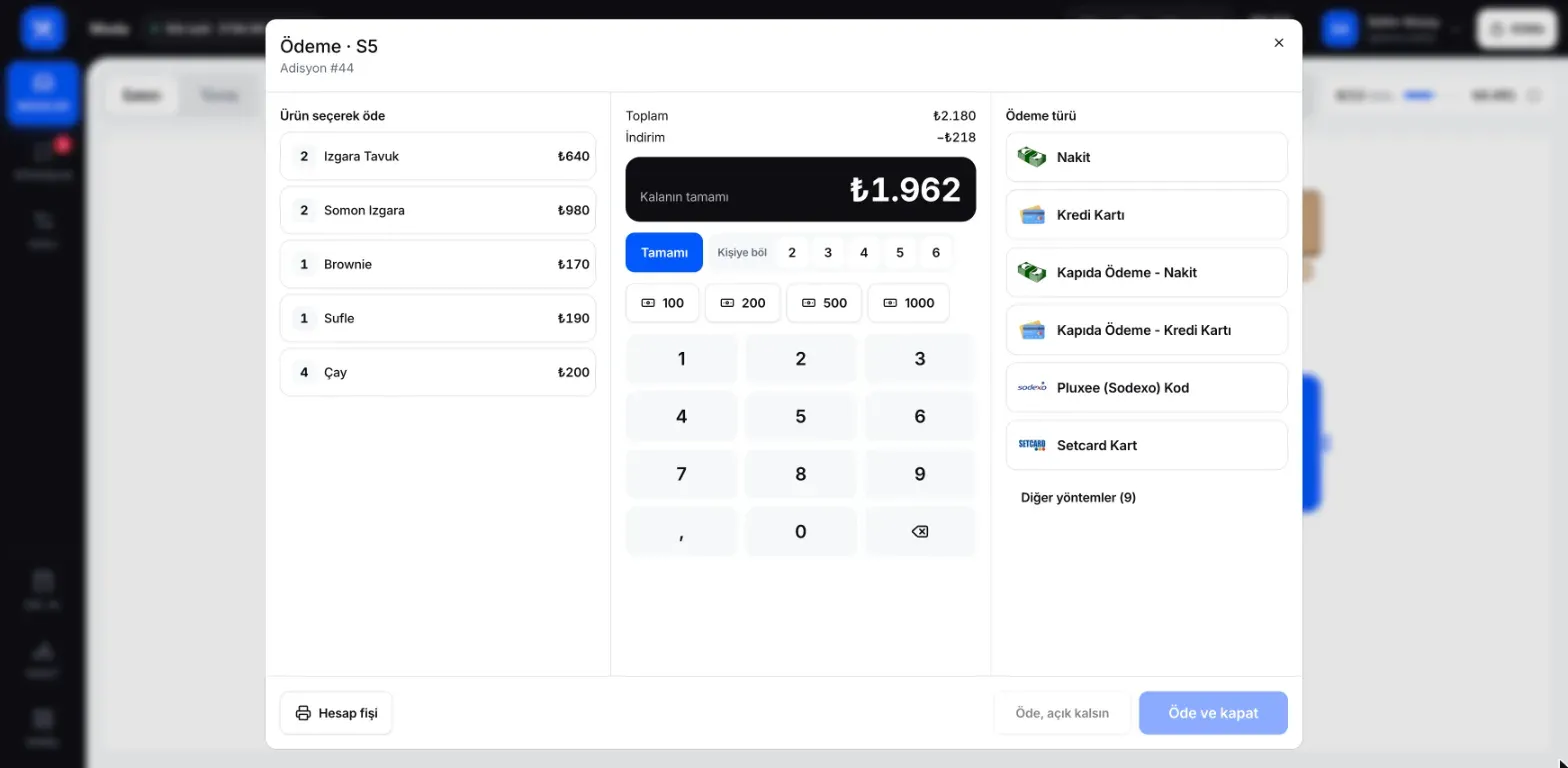Delete last digit with the backspace key
The image size is (1568, 768).
(920, 532)
